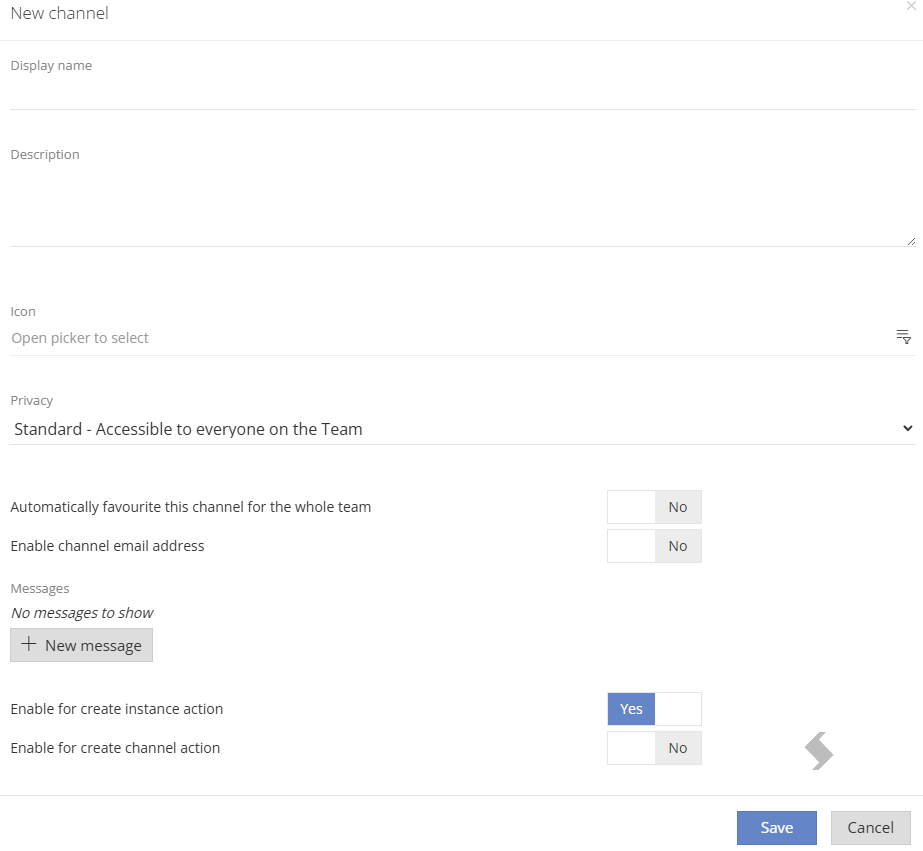Save the new channel
The height and width of the screenshot is (851, 923).
point(776,827)
